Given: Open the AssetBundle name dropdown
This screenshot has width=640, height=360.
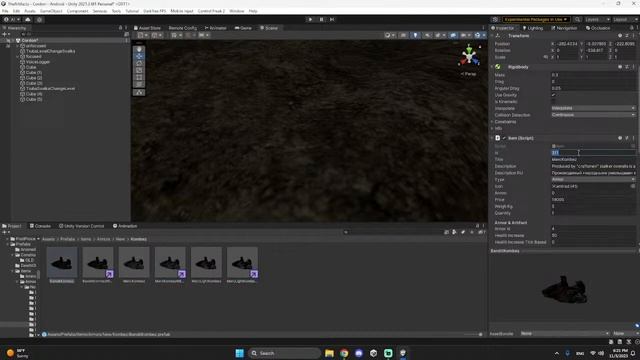Looking at the screenshot, I should coord(565,333).
